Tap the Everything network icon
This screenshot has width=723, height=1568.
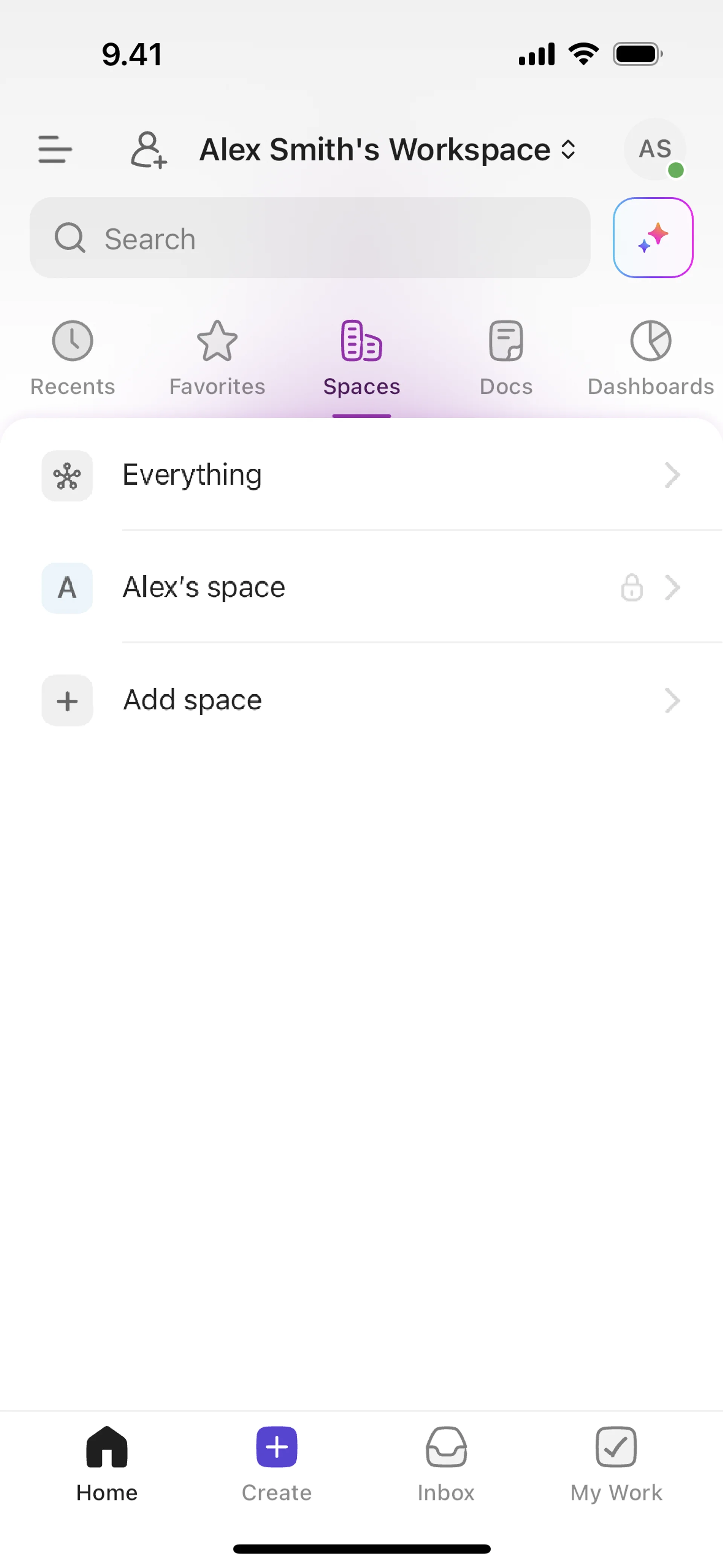pos(67,476)
